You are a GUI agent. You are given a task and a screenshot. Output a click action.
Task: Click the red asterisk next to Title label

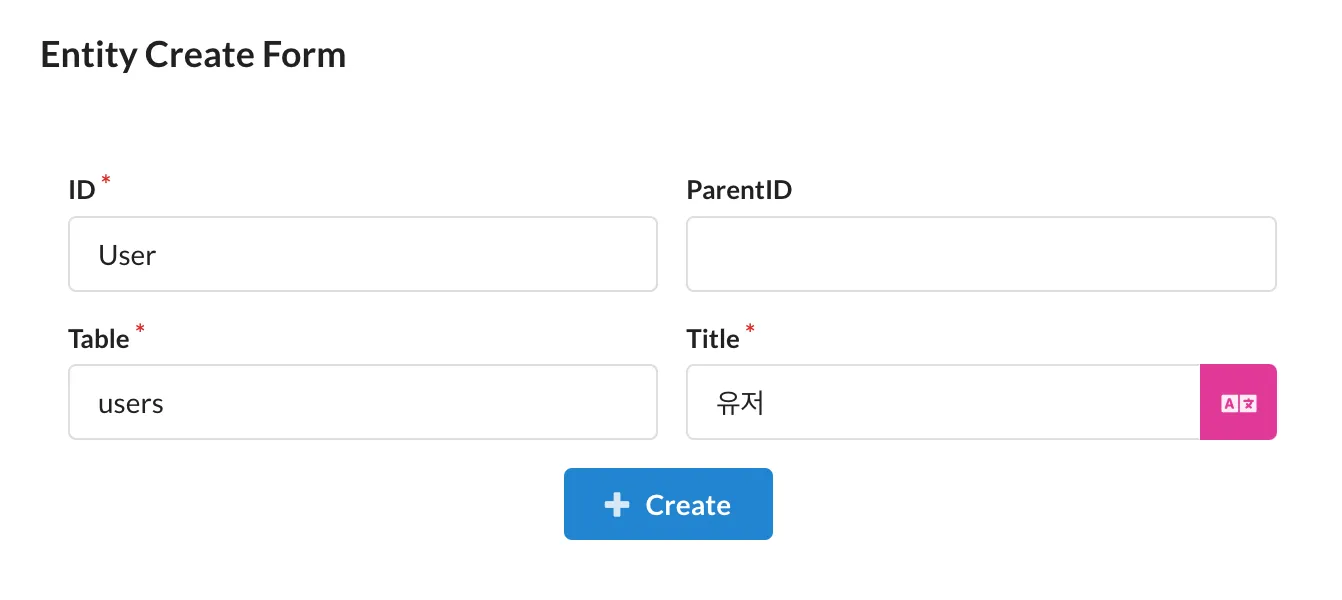[x=750, y=330]
